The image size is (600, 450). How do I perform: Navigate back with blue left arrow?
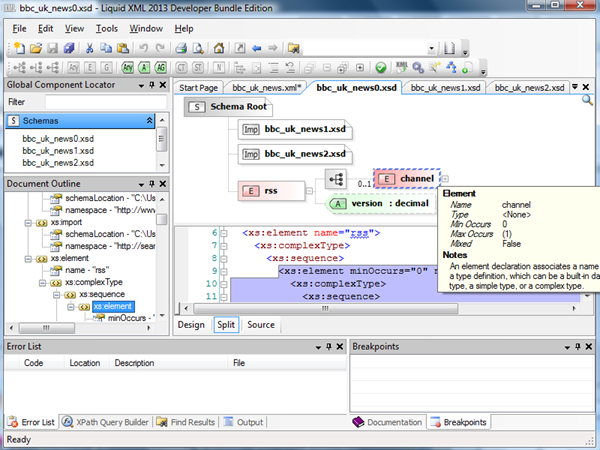coord(256,48)
